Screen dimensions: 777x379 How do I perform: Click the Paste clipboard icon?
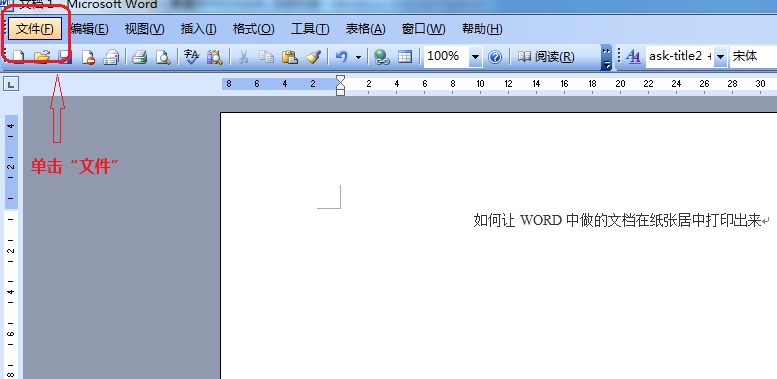289,56
